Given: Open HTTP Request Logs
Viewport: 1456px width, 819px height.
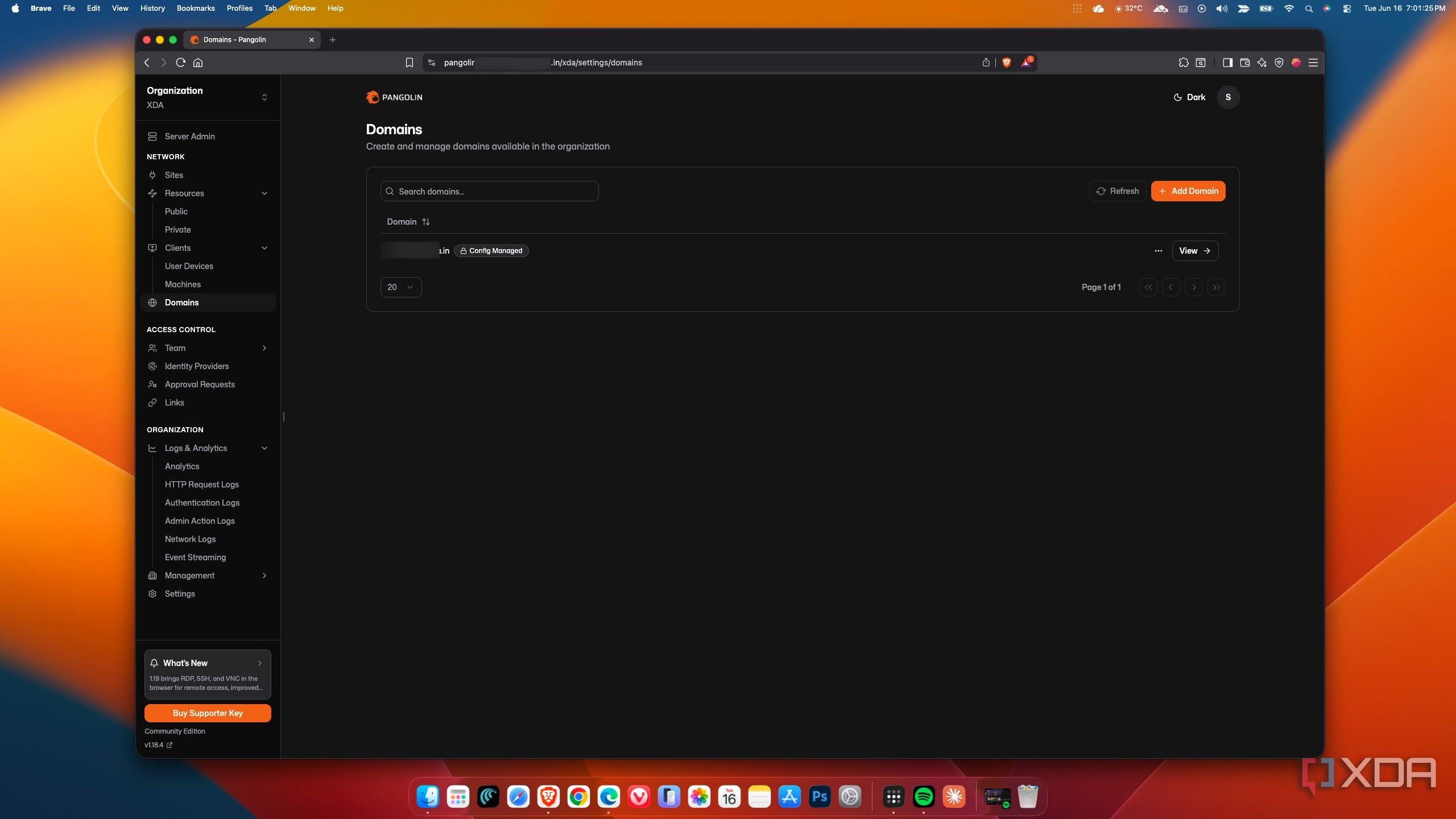Looking at the screenshot, I should 202,485.
